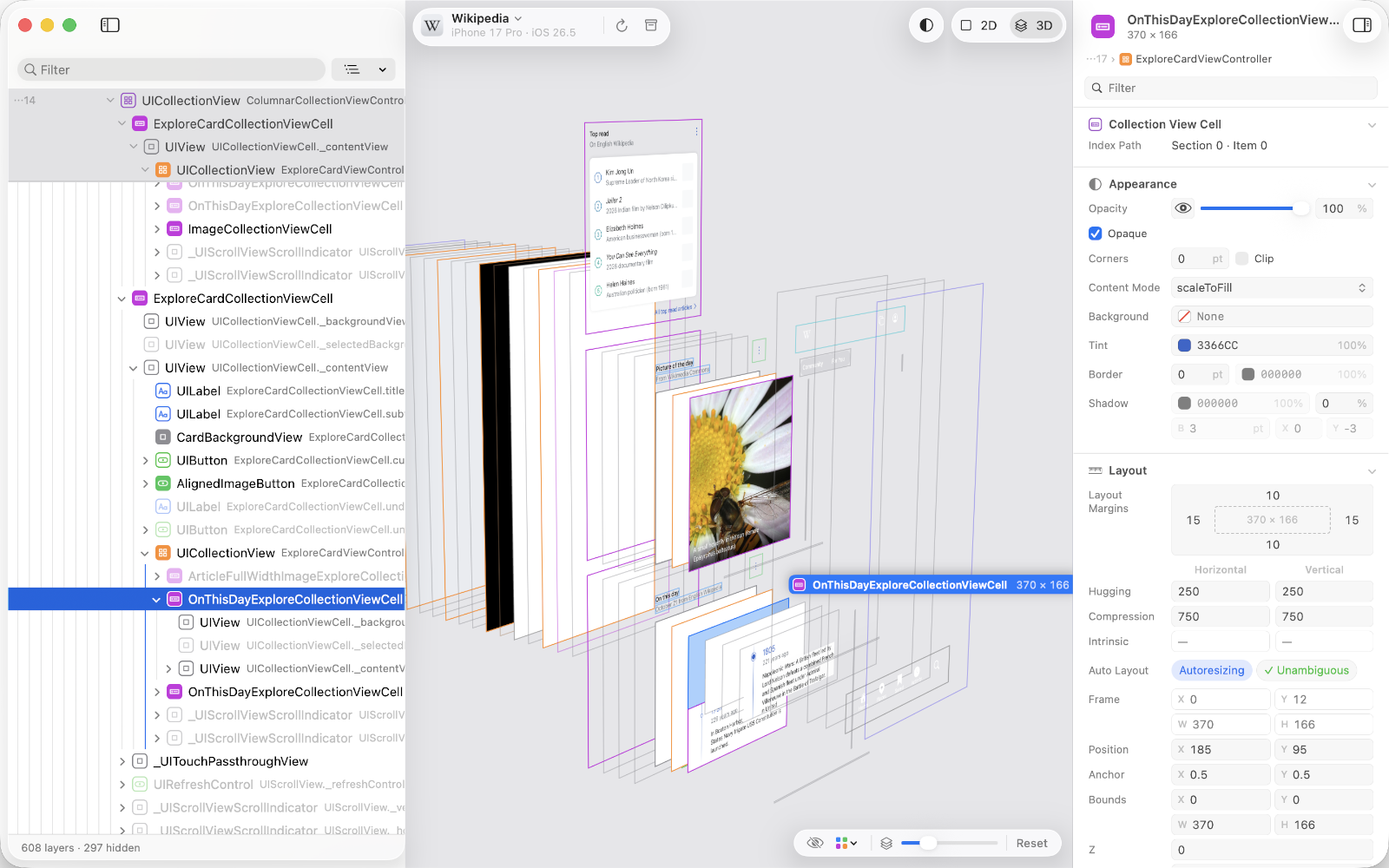Select the ImageCollectionViewCell tree row
The width and height of the screenshot is (1389, 868).
tap(207, 229)
